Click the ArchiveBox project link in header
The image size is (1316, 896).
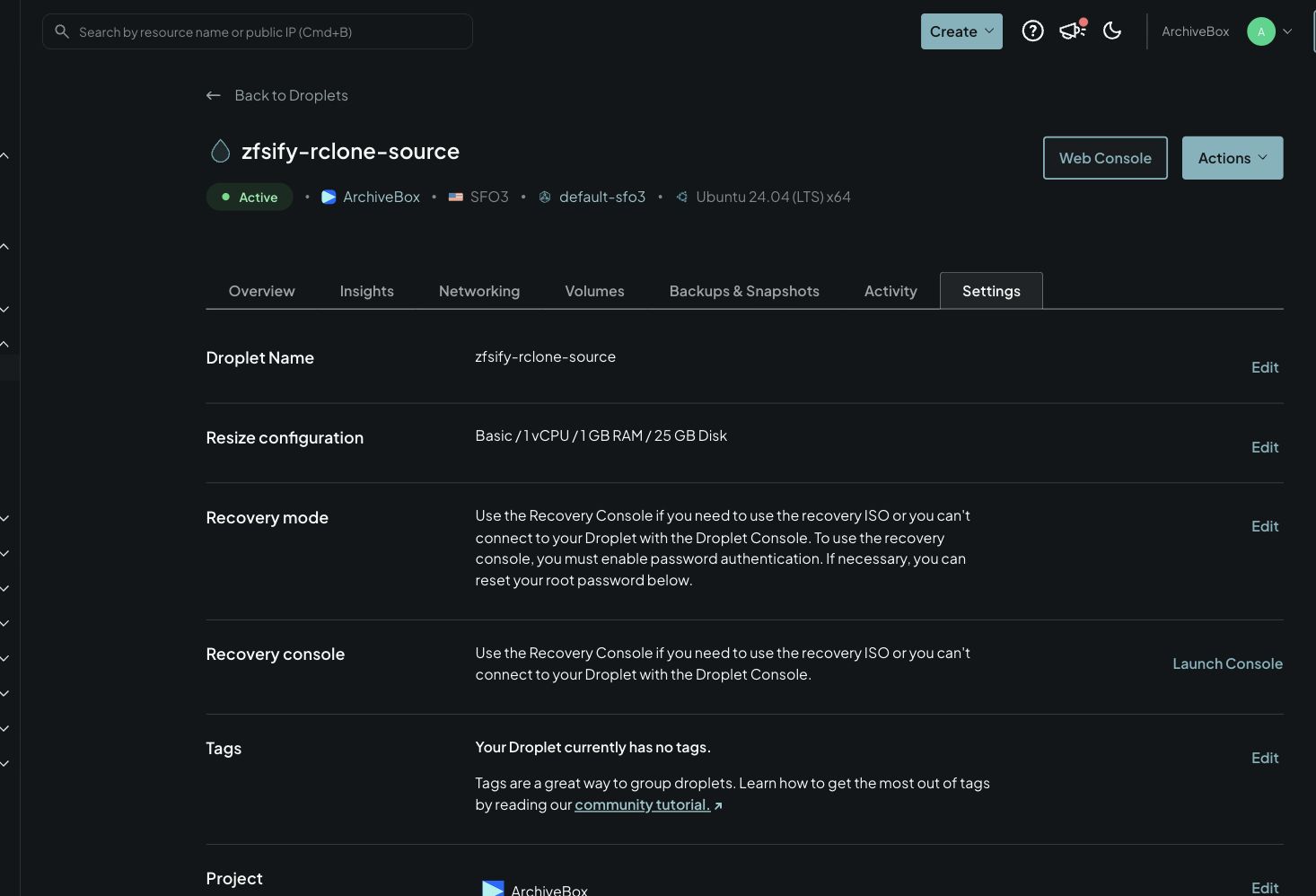(x=382, y=197)
